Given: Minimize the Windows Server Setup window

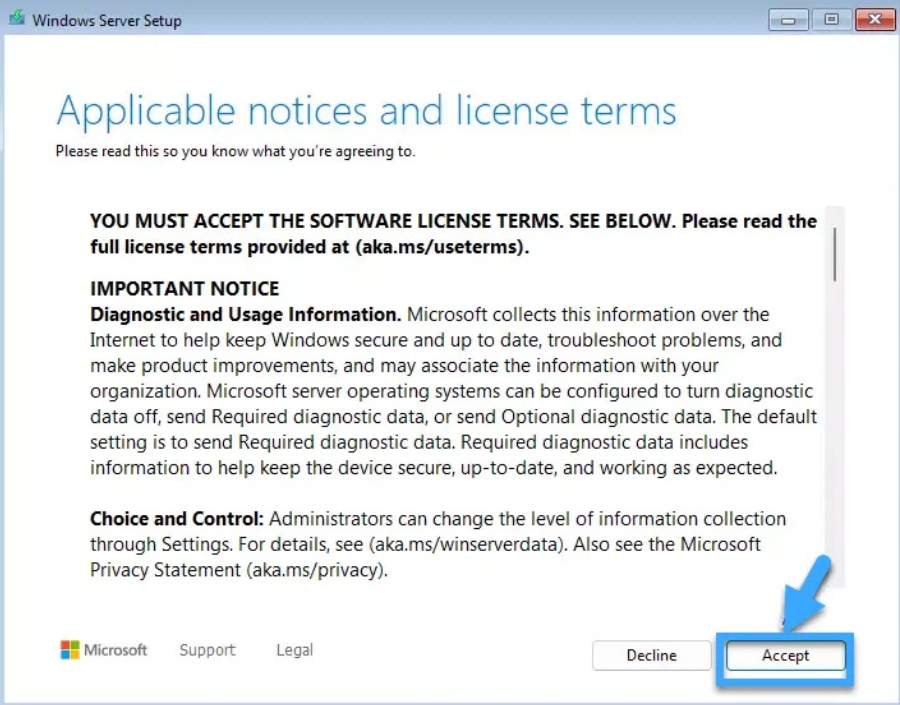Looking at the screenshot, I should (x=788, y=20).
